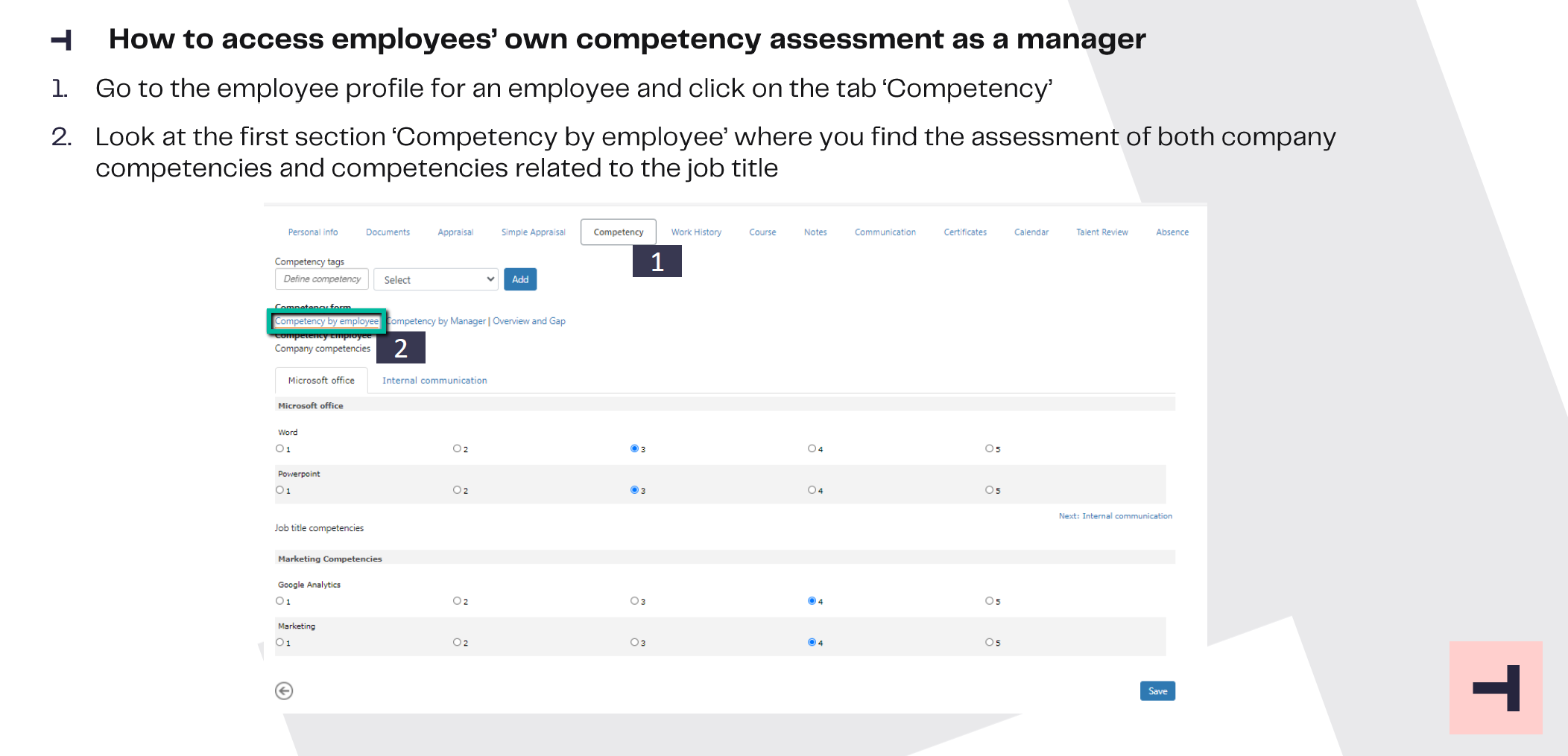Open the Overview and Gap link
Screen dimensions: 1568x756
tap(529, 321)
